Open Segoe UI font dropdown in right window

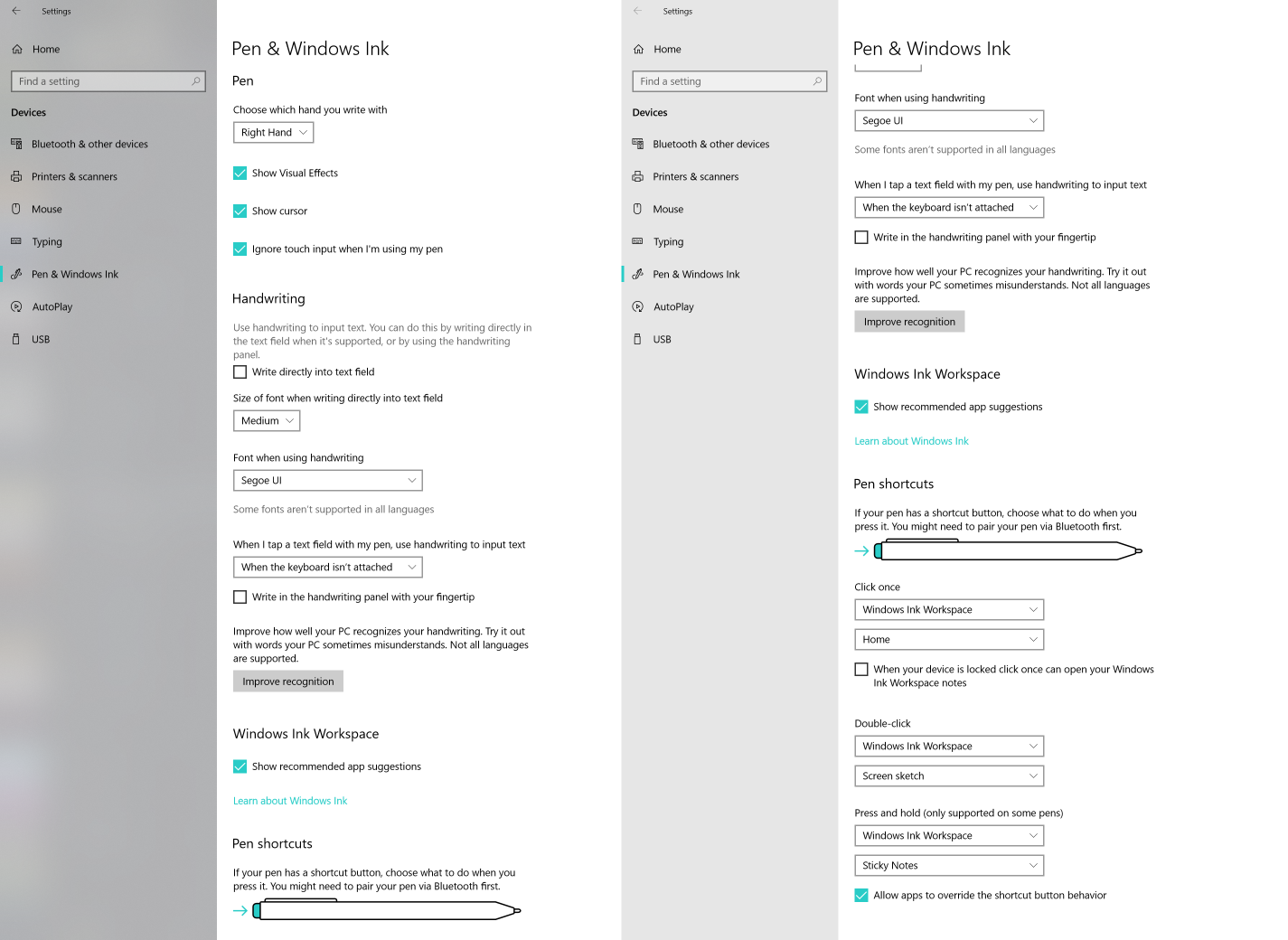point(949,120)
